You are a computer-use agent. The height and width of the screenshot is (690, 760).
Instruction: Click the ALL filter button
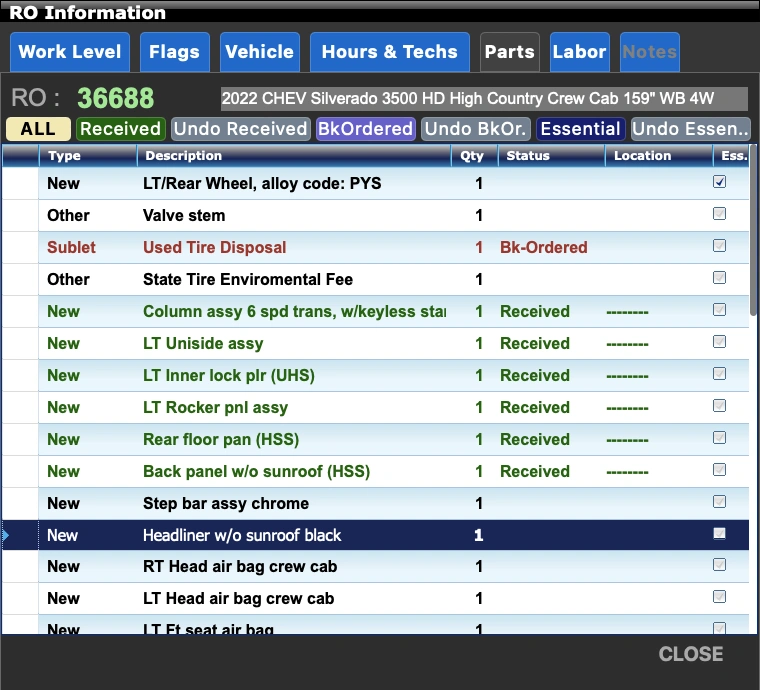click(x=38, y=129)
